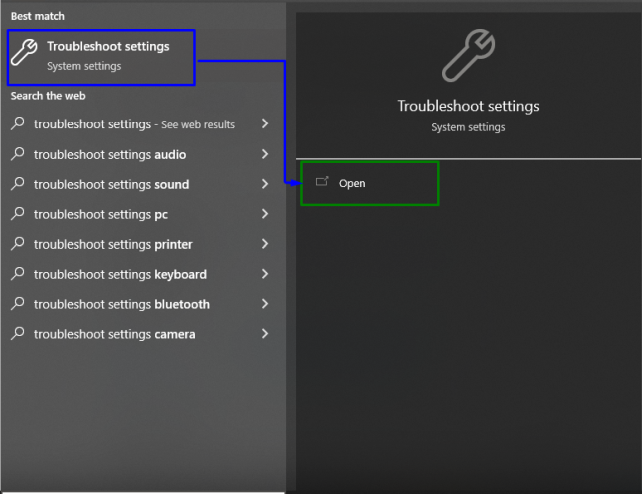Expand arrow for 'troubleshoot settings audio'
This screenshot has height=494, width=642.
pyautogui.click(x=264, y=154)
